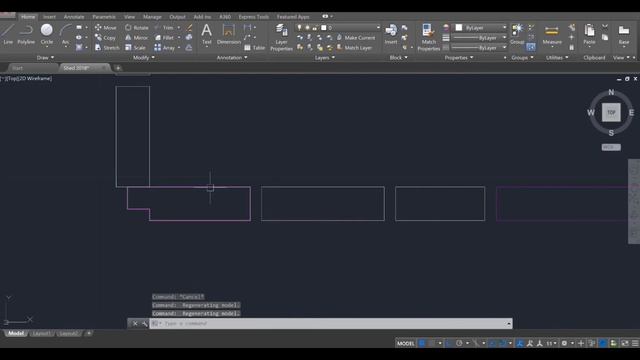Switch to the Layout1 tab
The height and width of the screenshot is (360, 640).
(x=42, y=333)
